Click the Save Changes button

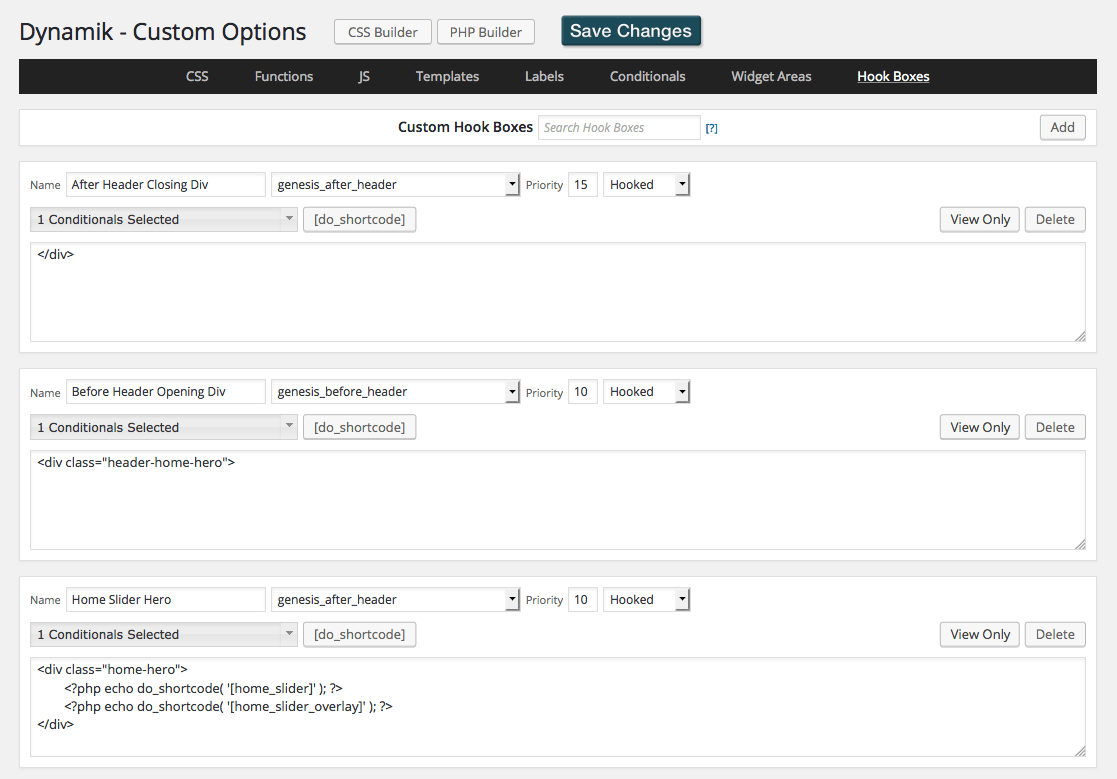pyautogui.click(x=630, y=31)
